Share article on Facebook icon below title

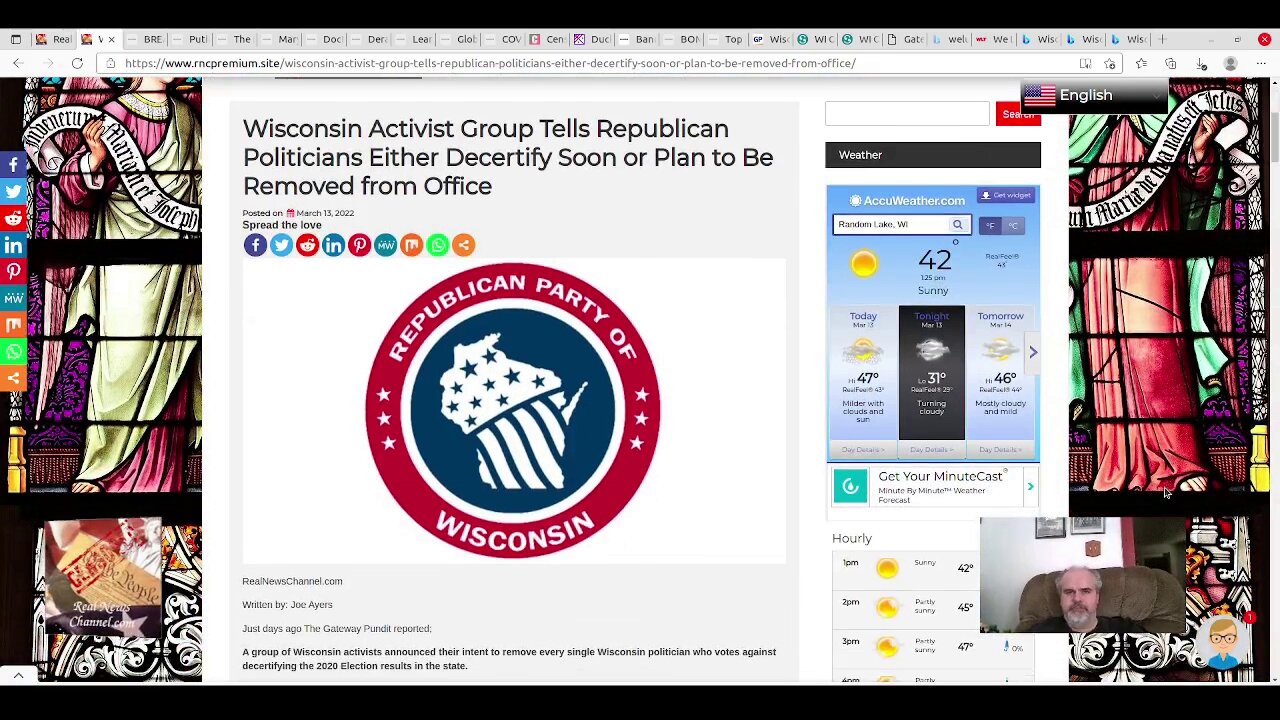(255, 245)
